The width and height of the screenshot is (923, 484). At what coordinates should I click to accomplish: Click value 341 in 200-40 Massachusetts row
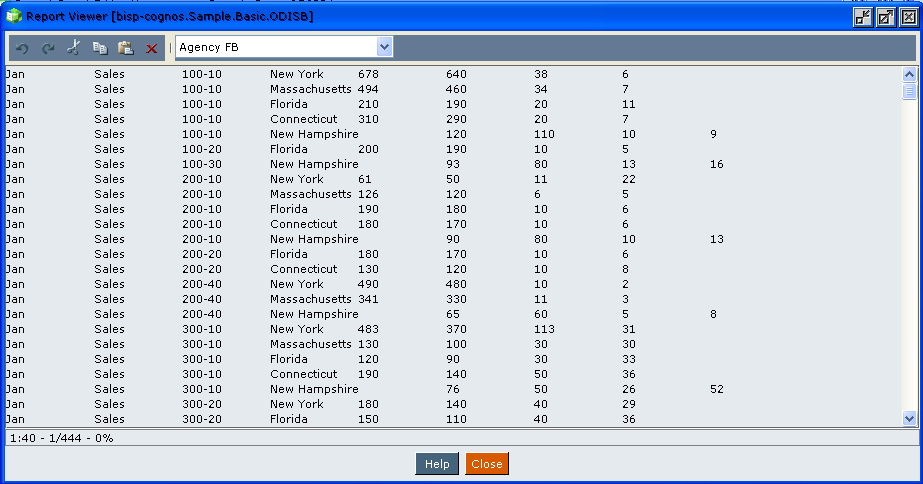tap(368, 299)
